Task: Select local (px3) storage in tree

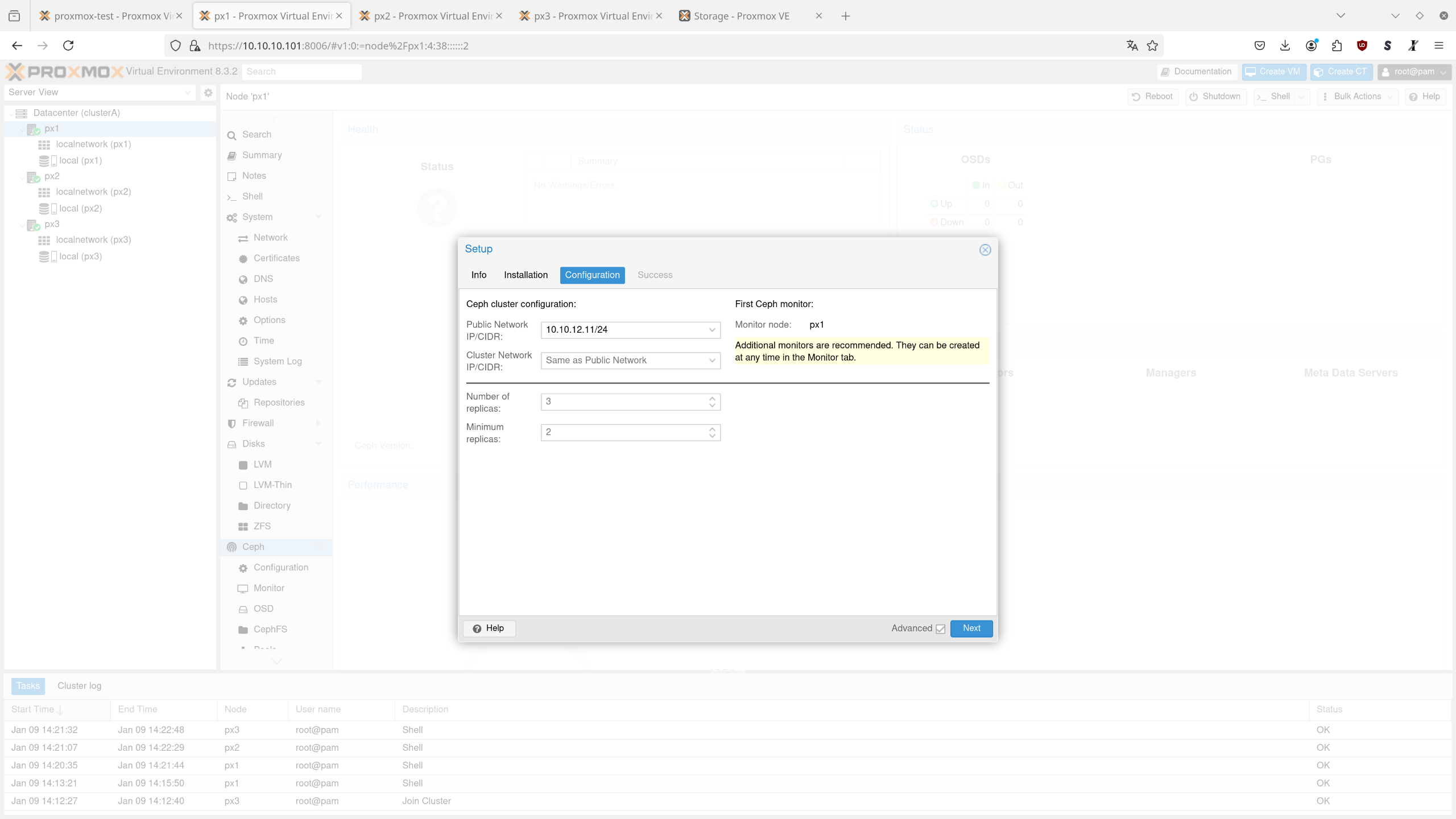Action: click(80, 257)
